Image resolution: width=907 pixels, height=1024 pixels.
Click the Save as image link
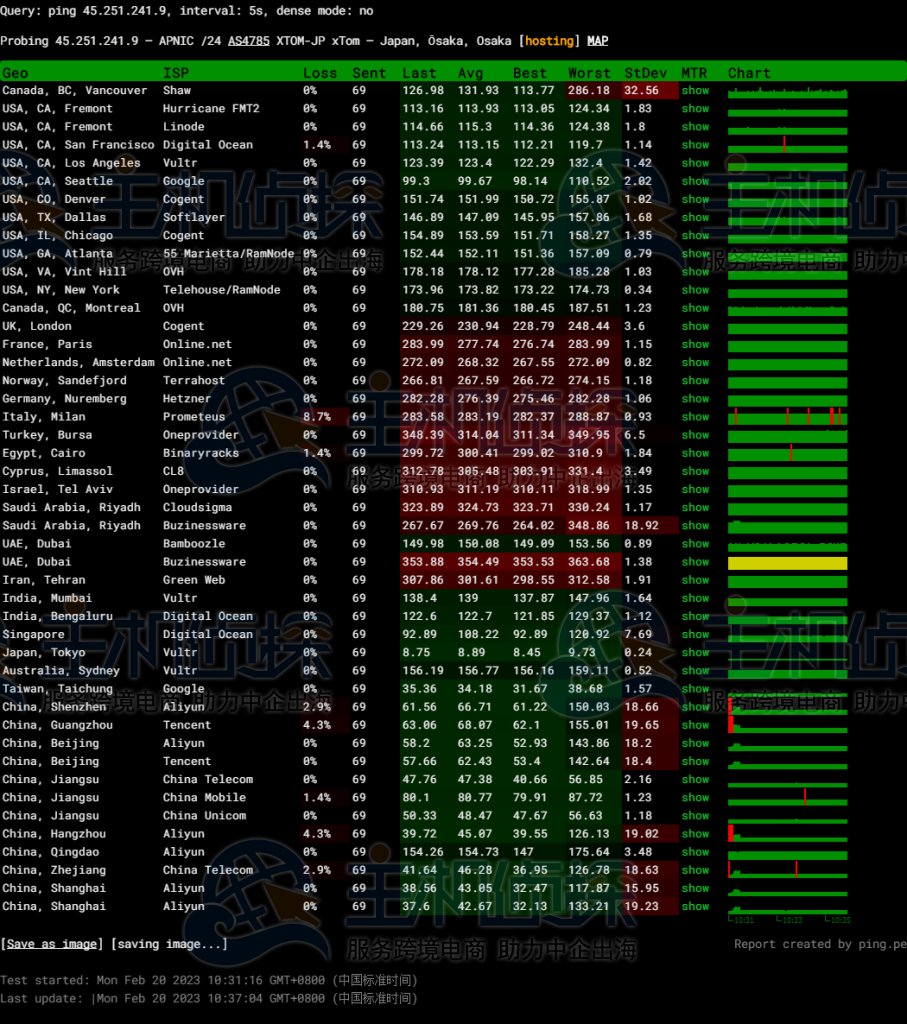click(x=51, y=944)
